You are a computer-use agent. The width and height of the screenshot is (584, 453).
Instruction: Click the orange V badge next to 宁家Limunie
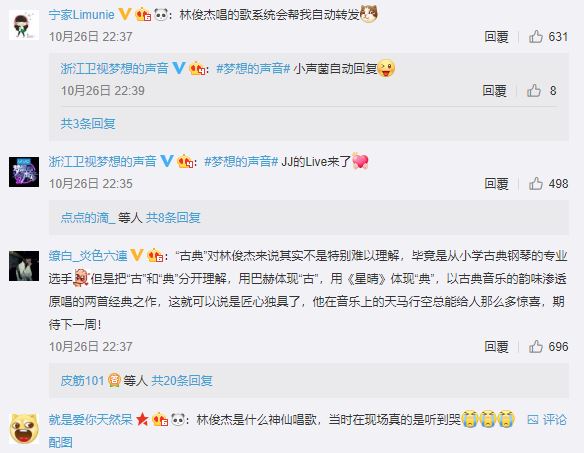(125, 15)
